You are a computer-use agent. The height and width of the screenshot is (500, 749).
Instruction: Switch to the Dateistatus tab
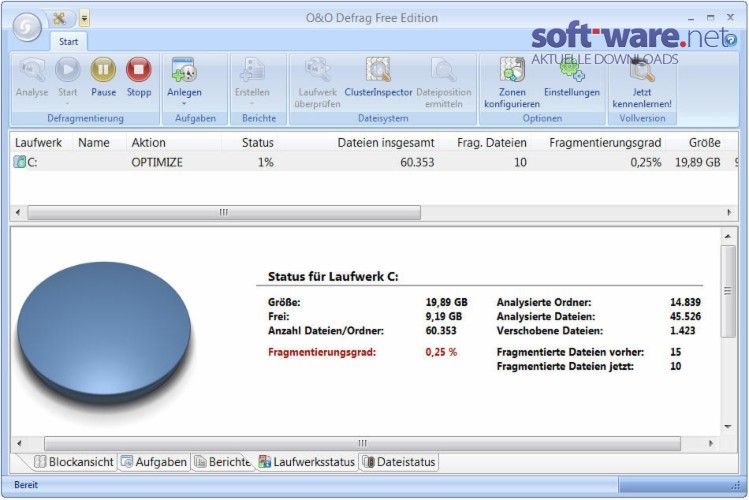coord(399,462)
